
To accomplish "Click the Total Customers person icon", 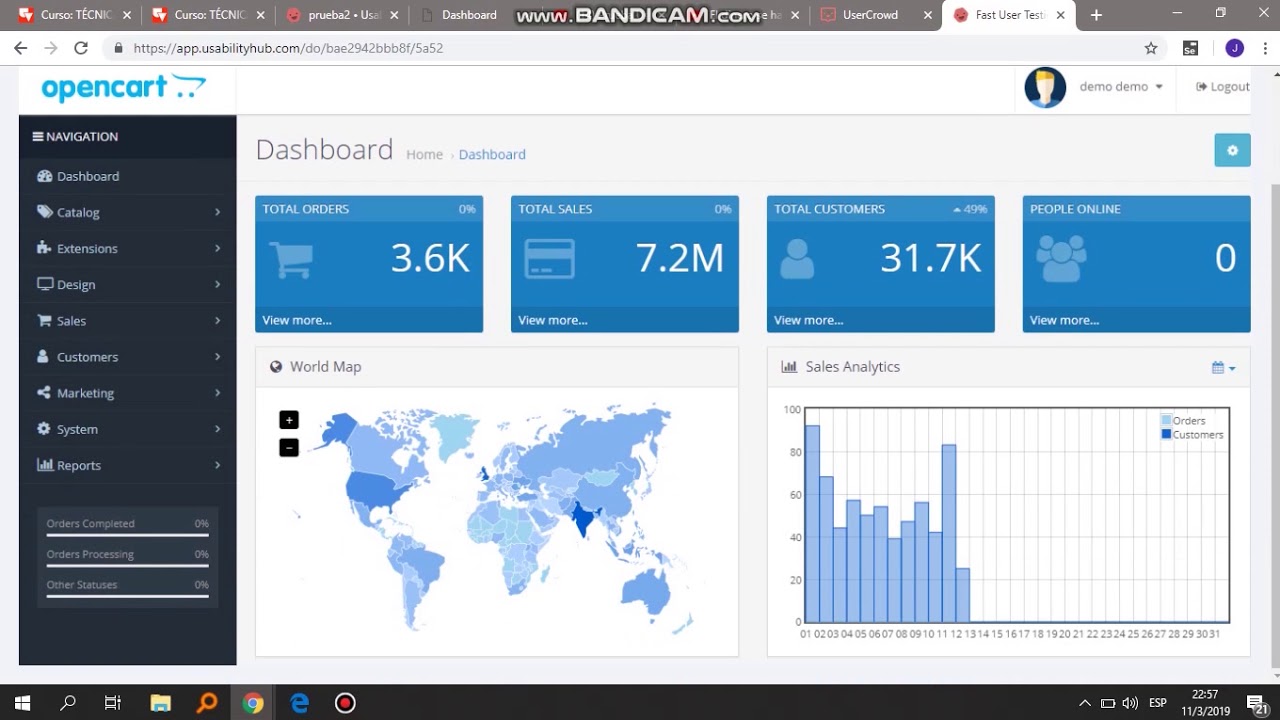I will click(797, 259).
